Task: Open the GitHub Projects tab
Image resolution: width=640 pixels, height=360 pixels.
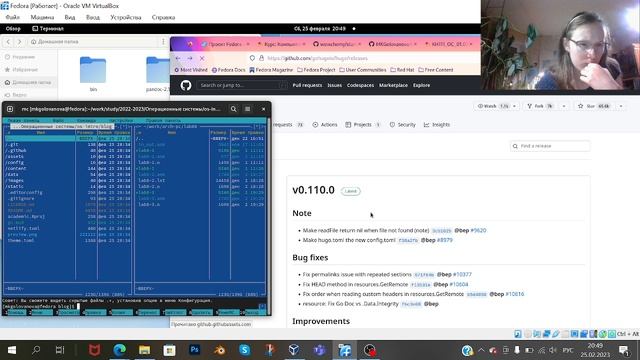Action: (x=362, y=125)
